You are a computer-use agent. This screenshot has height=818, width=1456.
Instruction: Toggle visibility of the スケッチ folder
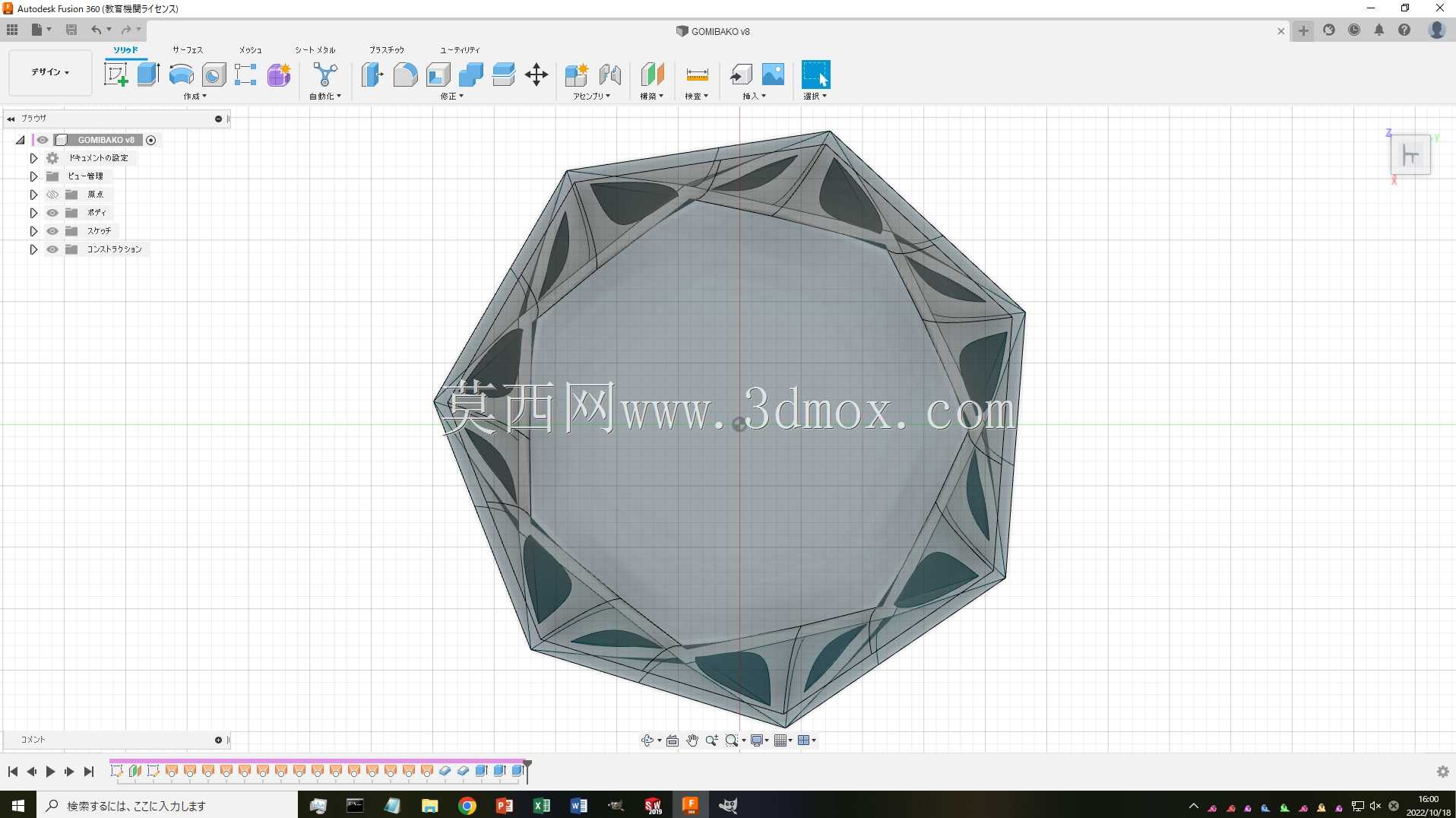(x=52, y=231)
